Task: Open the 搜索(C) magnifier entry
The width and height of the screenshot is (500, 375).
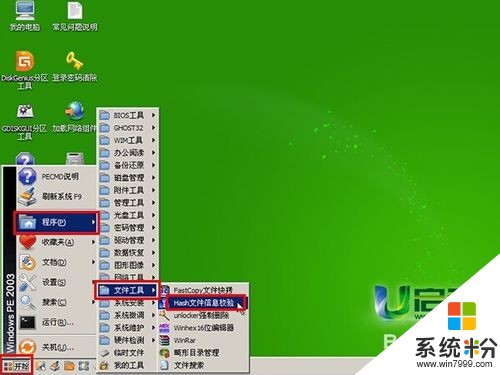Action: [x=57, y=302]
